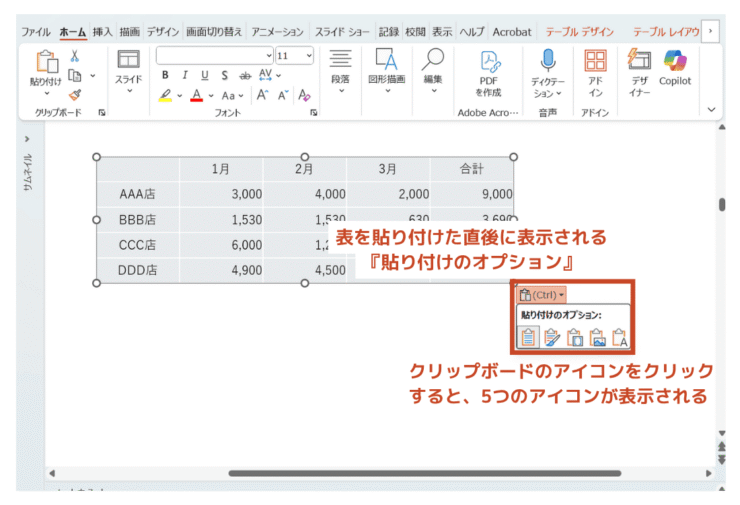Image resolution: width=740 pixels, height=505 pixels.
Task: Apply the red font color
Action: (197, 96)
